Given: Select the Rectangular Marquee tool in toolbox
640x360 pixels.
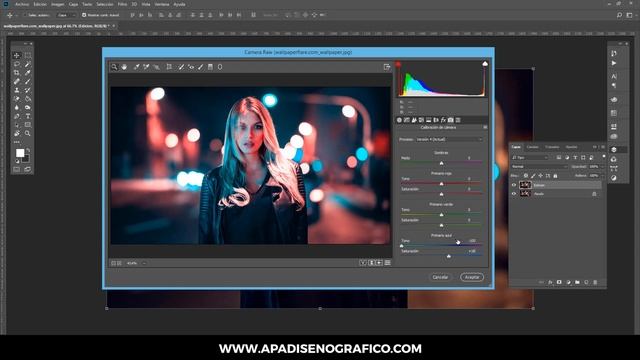Looking at the screenshot, I should (x=28, y=55).
